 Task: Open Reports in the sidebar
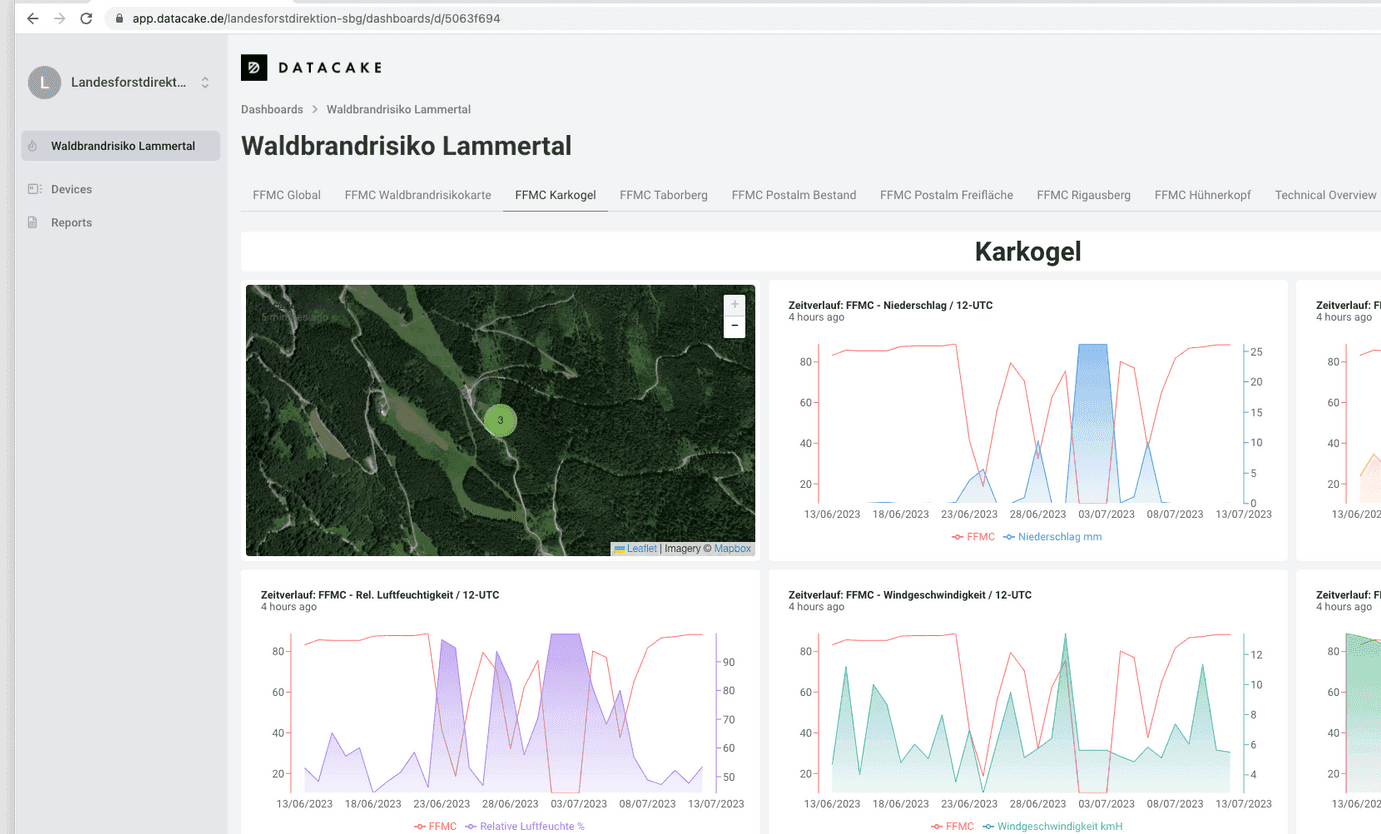tap(71, 222)
